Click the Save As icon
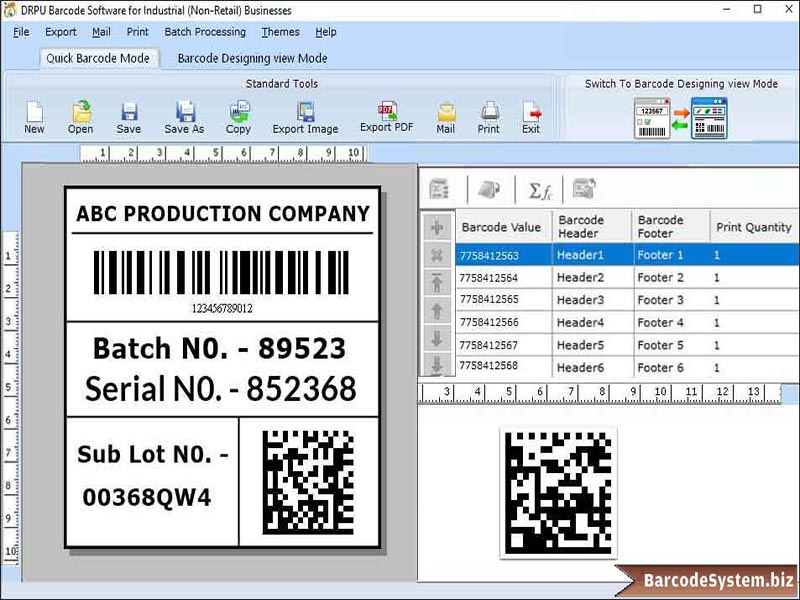The height and width of the screenshot is (600, 800). 184,114
